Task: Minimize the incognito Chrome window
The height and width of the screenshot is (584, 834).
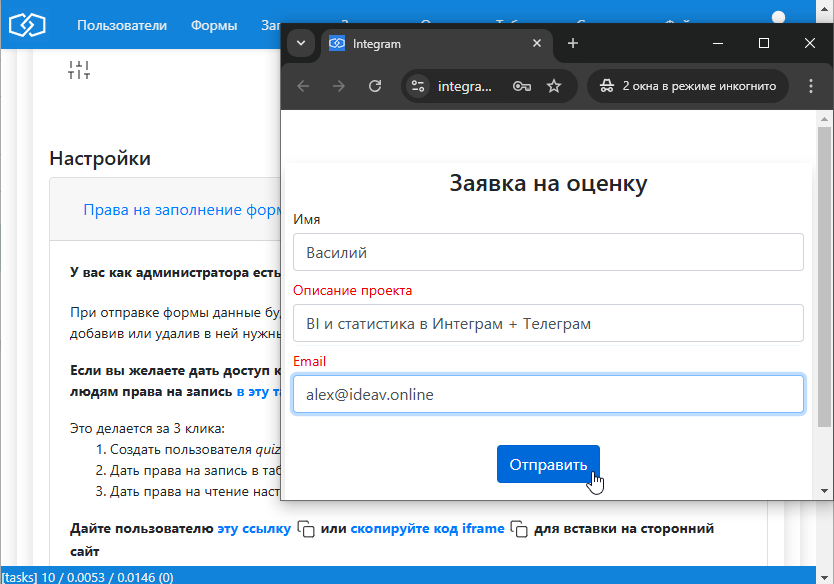Action: (x=718, y=43)
